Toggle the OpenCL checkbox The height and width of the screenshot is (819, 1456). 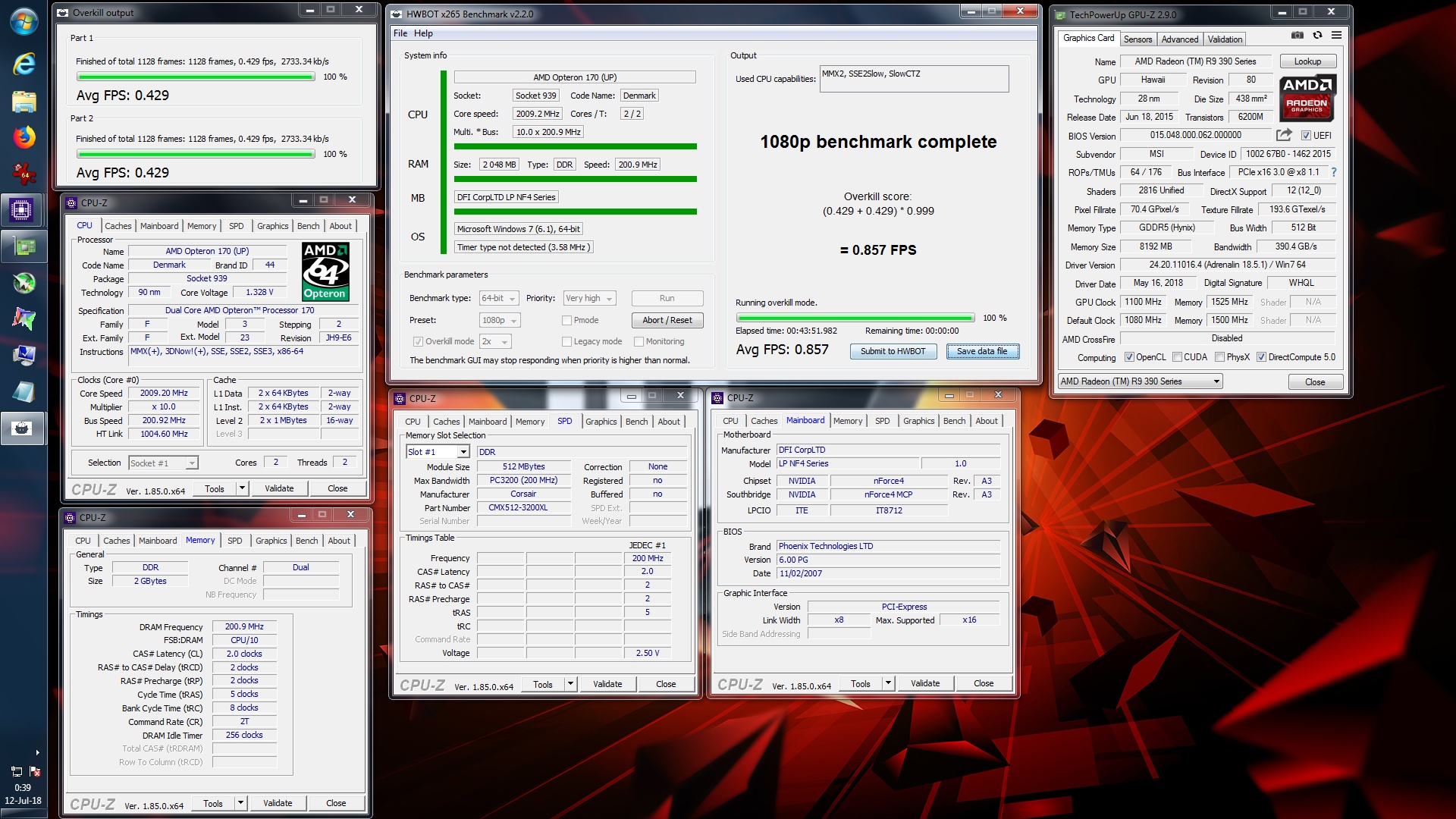(x=1129, y=357)
